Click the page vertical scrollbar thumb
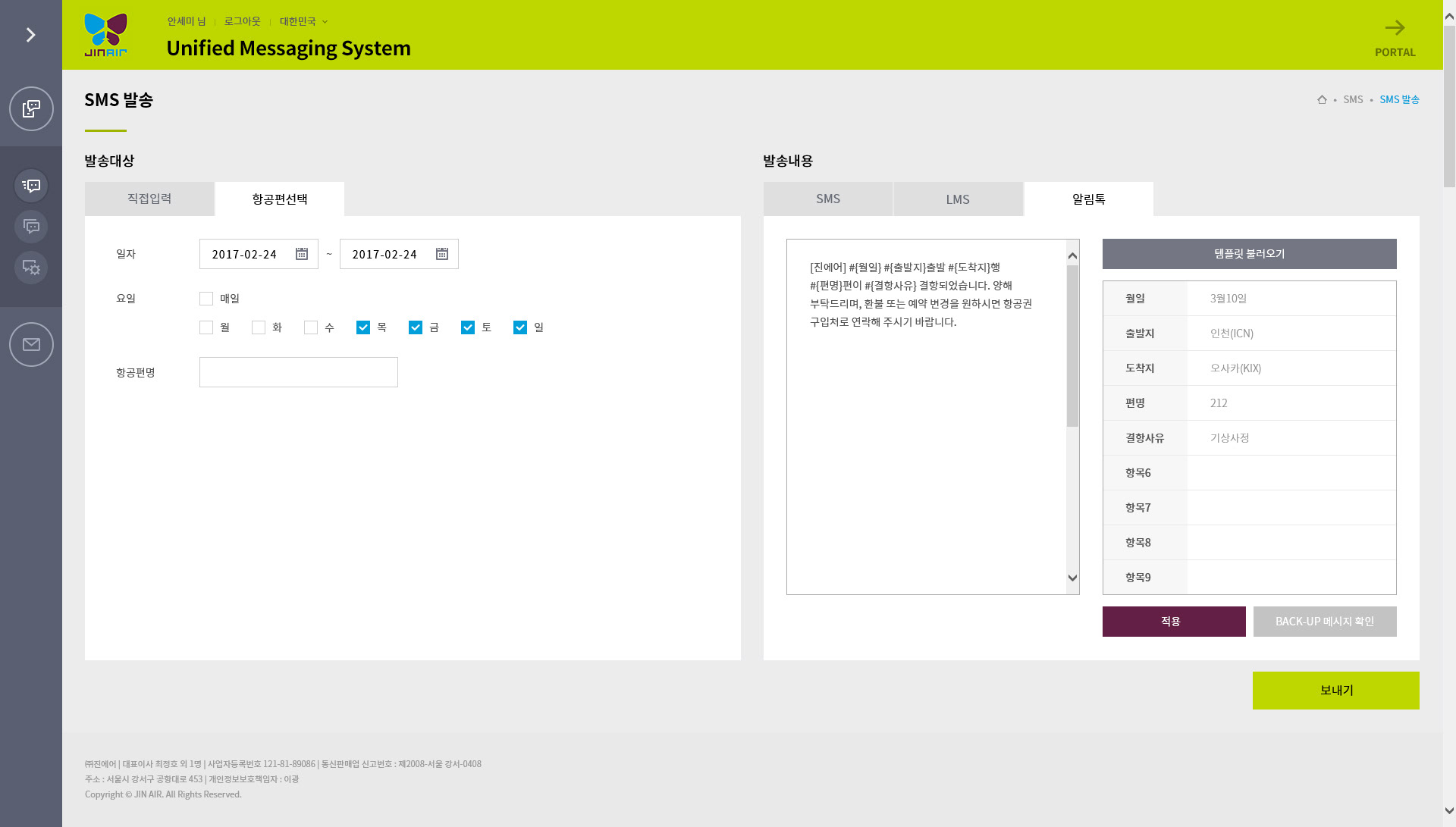Screen dimensions: 1456x827 click(1449, 106)
